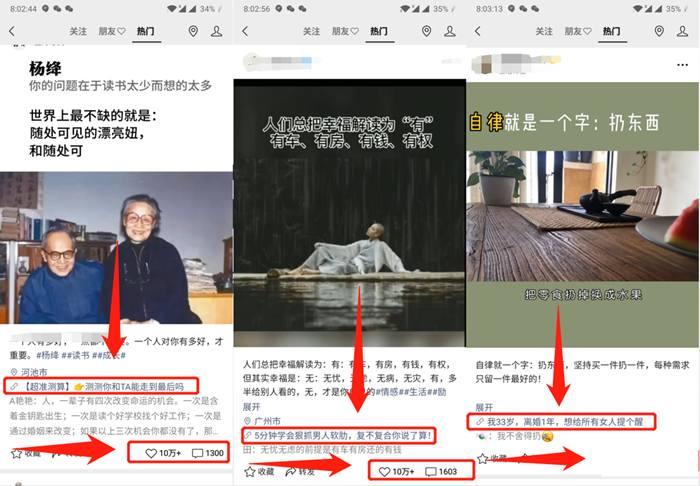Screen dimensions: 700x486
Task: Switch to the 关注 tab in the 8:03:13 screen
Action: coord(544,31)
